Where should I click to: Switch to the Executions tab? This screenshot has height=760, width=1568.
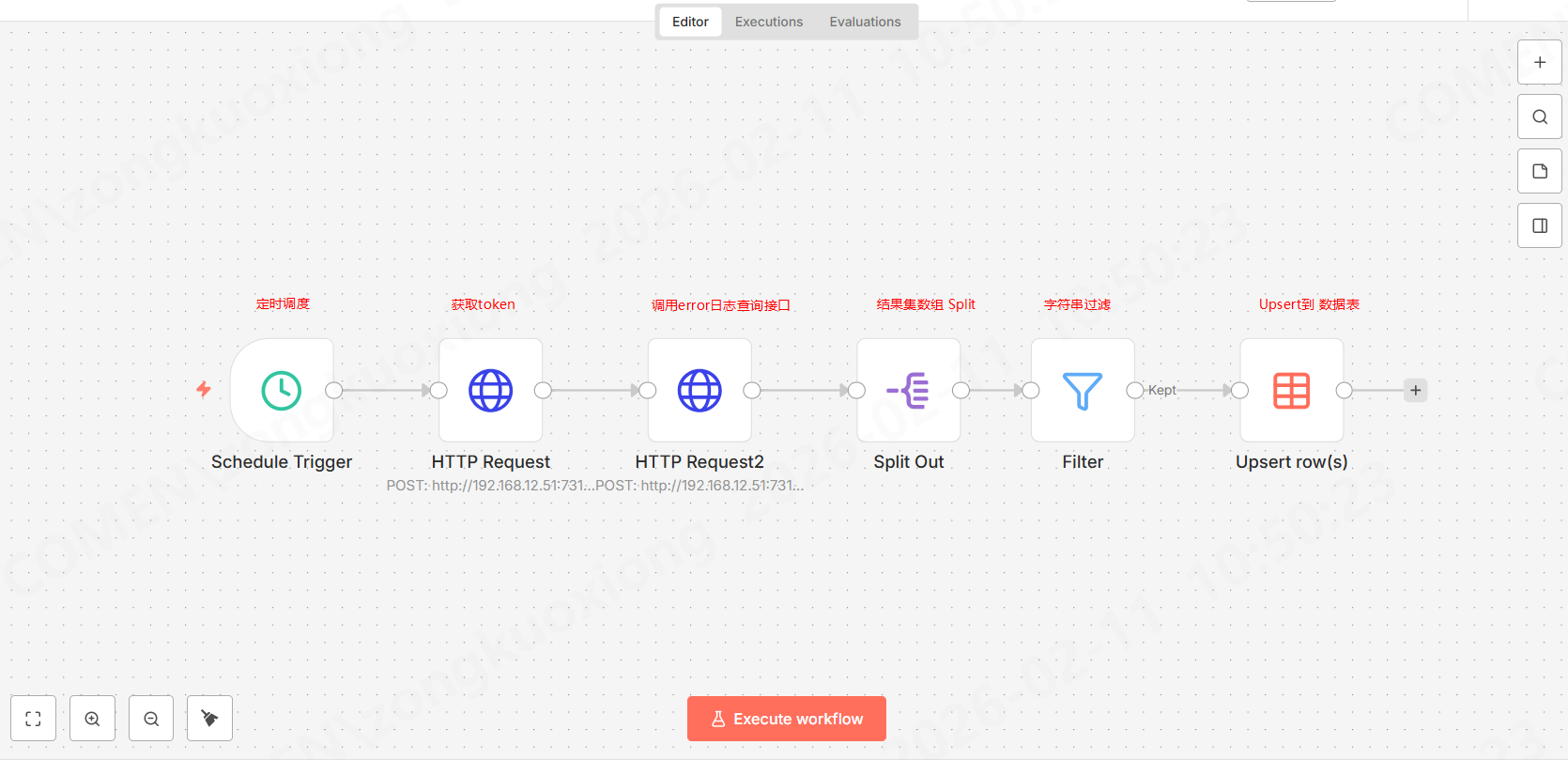(x=768, y=22)
